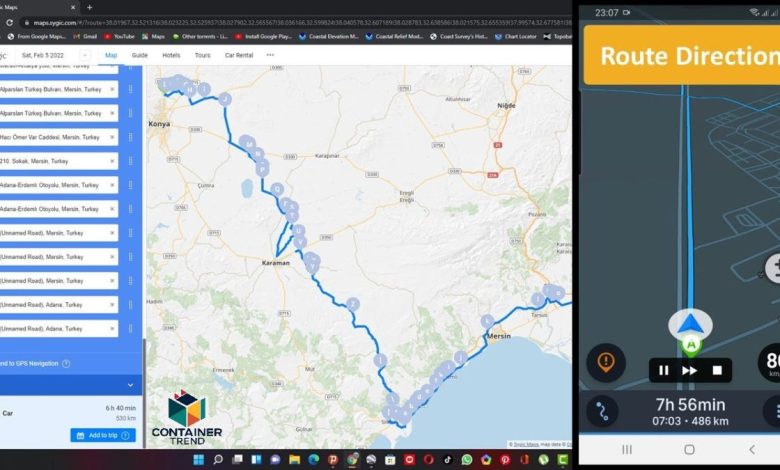Screen dimensions: 780x470
Task: Fast-forward the route simulation on the phone
Action: (689, 370)
